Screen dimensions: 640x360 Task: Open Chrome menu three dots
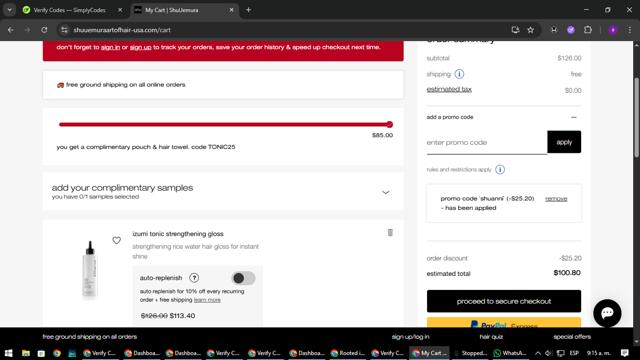629,30
